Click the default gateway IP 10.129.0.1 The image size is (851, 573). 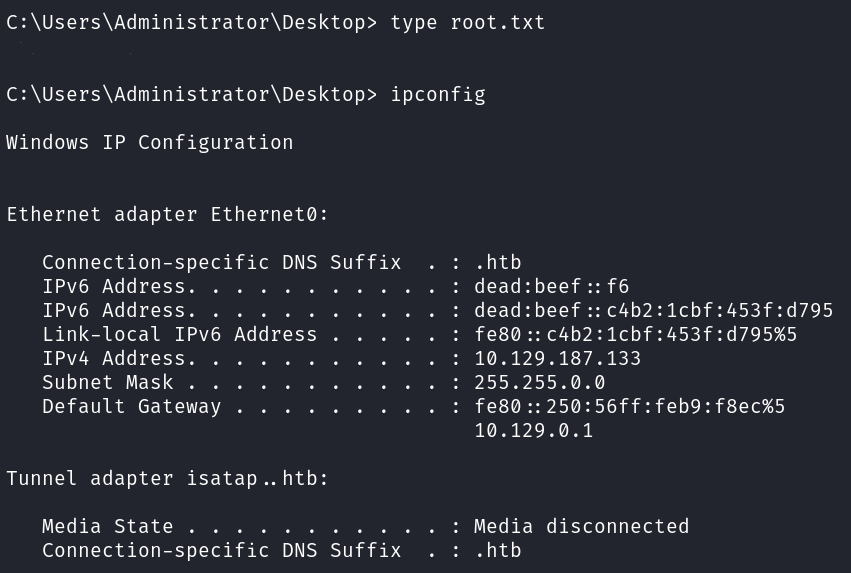[x=533, y=430]
